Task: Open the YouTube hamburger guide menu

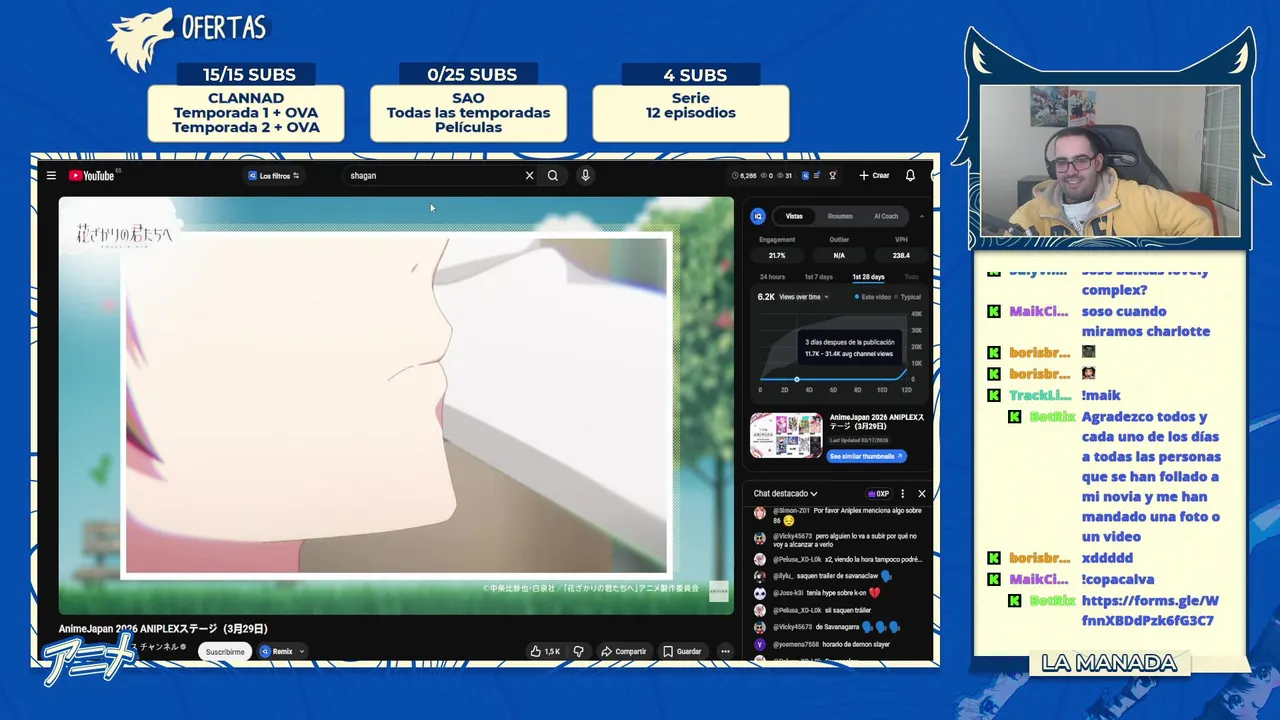Action: (51, 176)
